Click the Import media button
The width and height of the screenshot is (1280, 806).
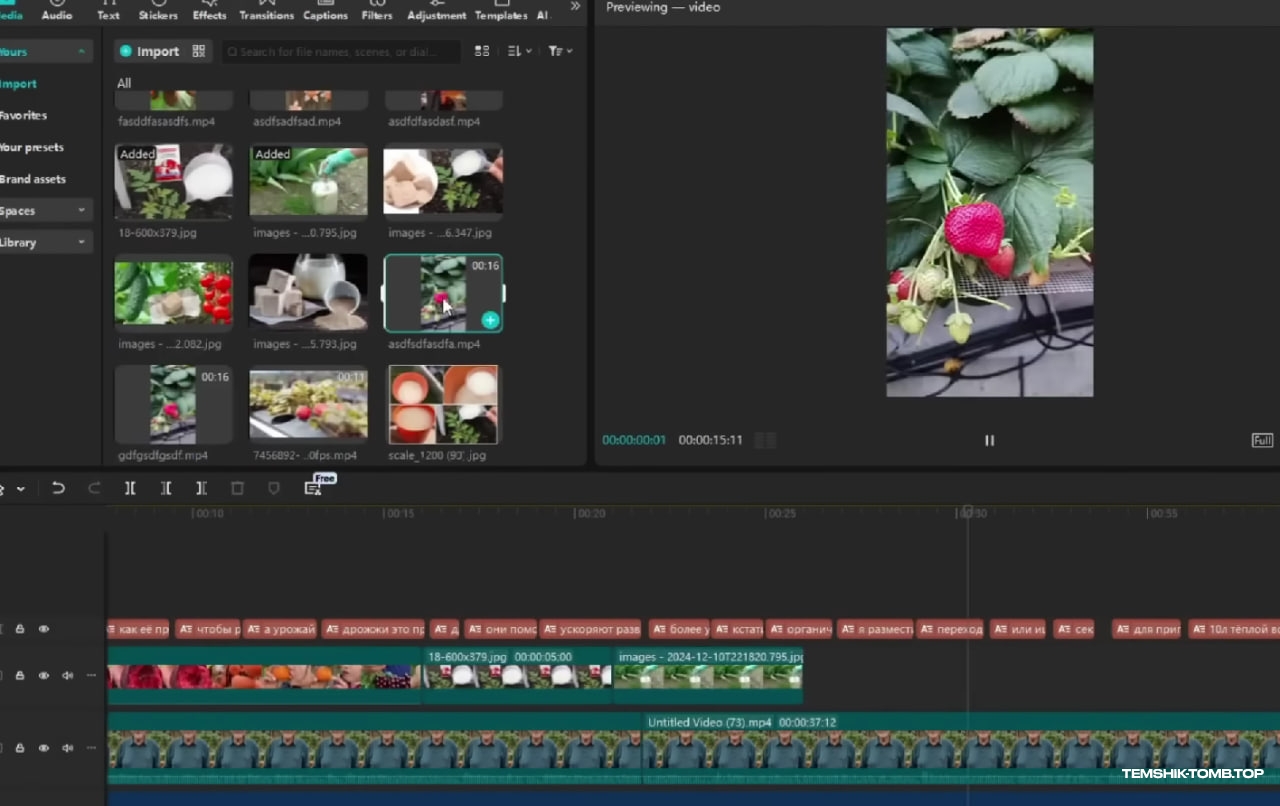tap(149, 51)
